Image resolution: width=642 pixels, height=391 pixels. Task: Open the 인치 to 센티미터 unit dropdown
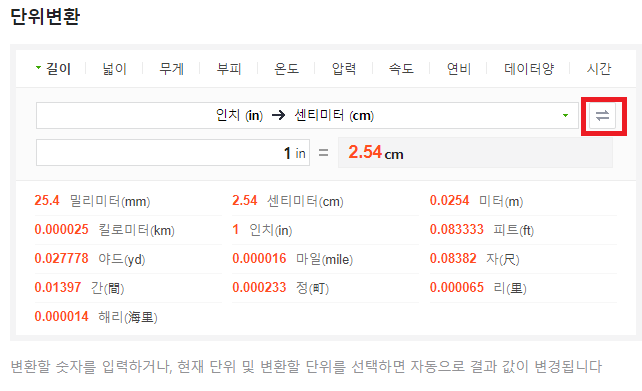307,115
